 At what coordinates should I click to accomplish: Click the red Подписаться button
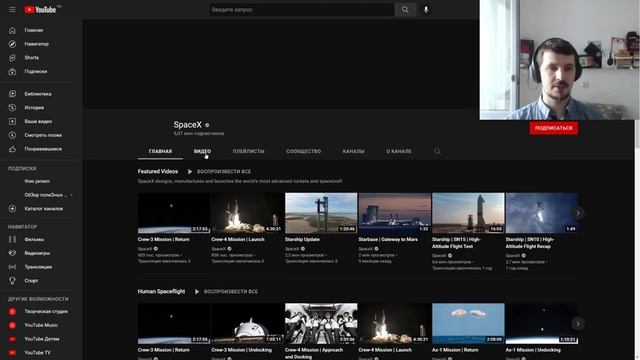(x=553, y=128)
